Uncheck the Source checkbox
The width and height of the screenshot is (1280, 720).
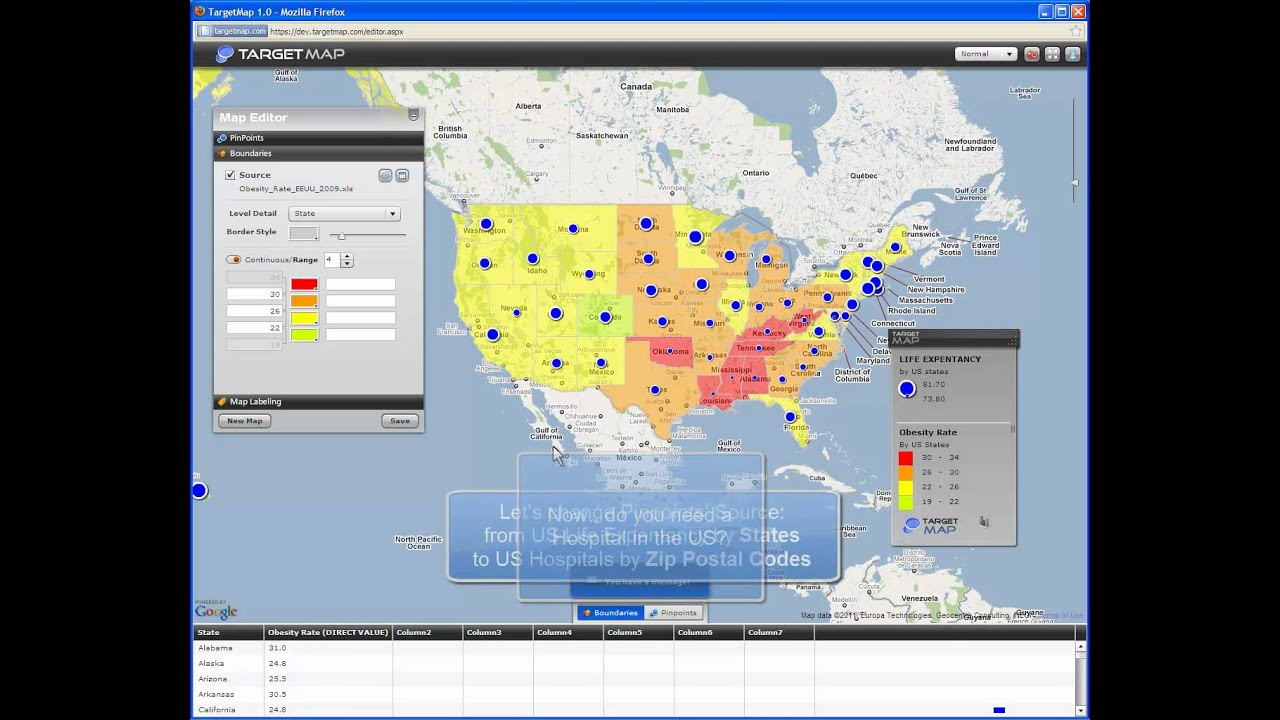click(230, 175)
